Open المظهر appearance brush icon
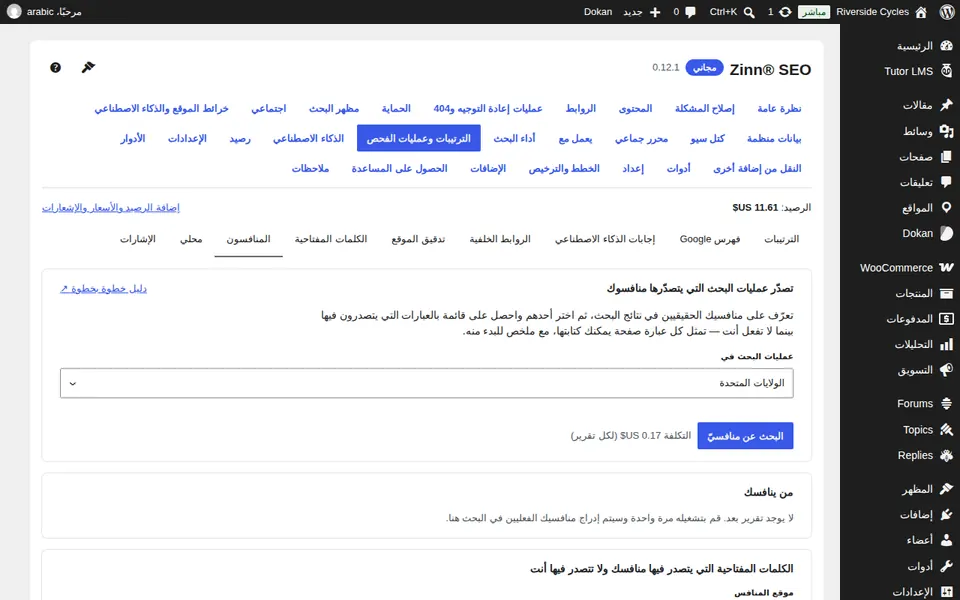The height and width of the screenshot is (600, 960). tap(946, 489)
